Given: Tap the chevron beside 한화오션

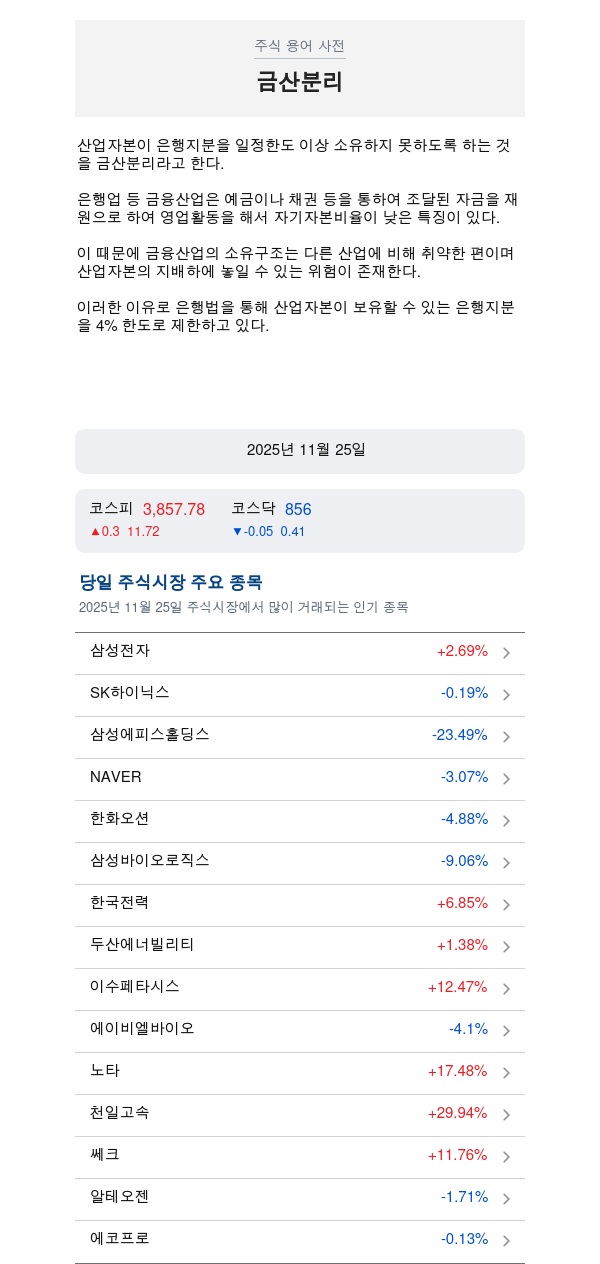Looking at the screenshot, I should 506,821.
